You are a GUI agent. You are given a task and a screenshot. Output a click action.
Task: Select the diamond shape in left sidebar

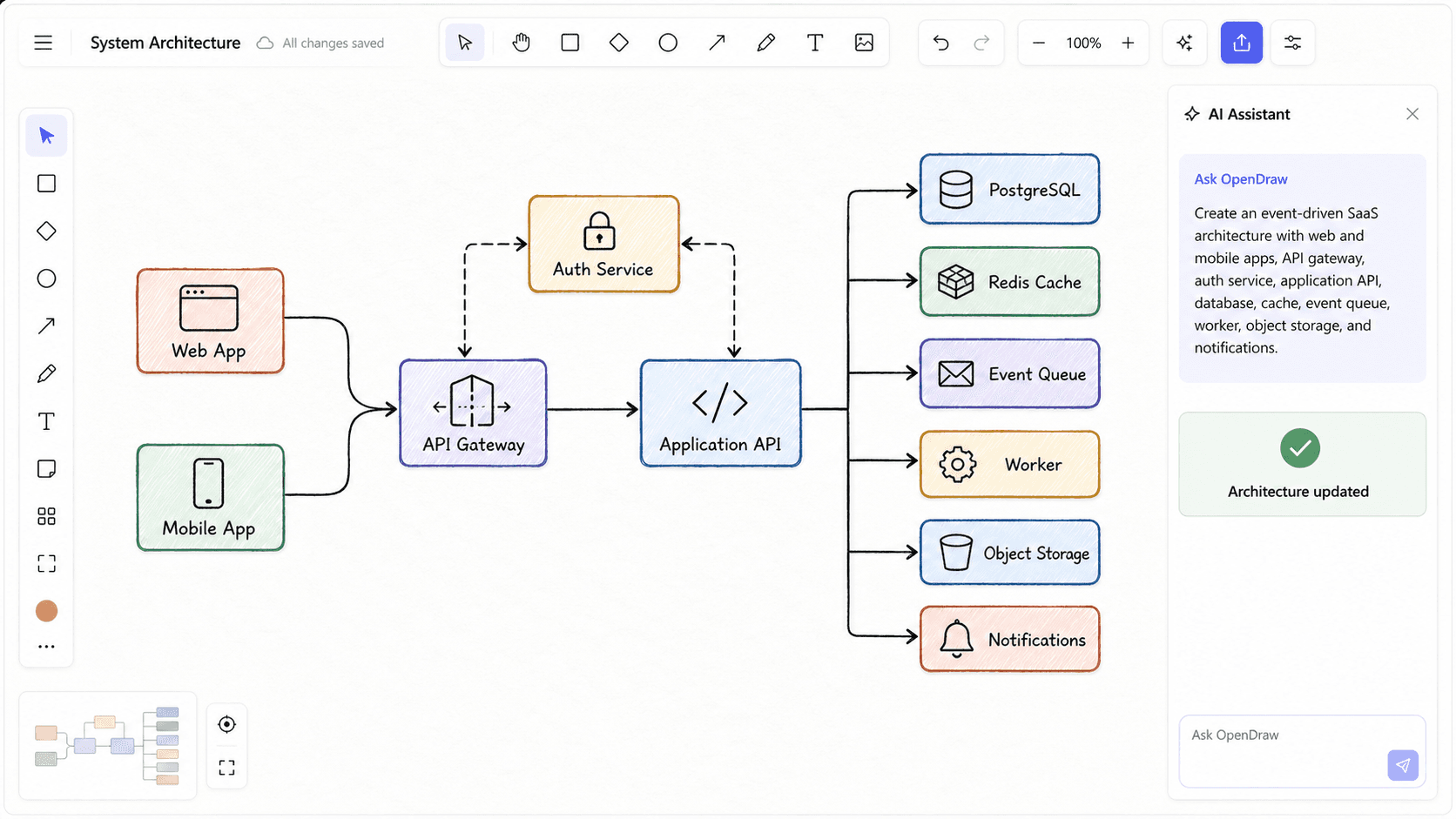[x=47, y=231]
